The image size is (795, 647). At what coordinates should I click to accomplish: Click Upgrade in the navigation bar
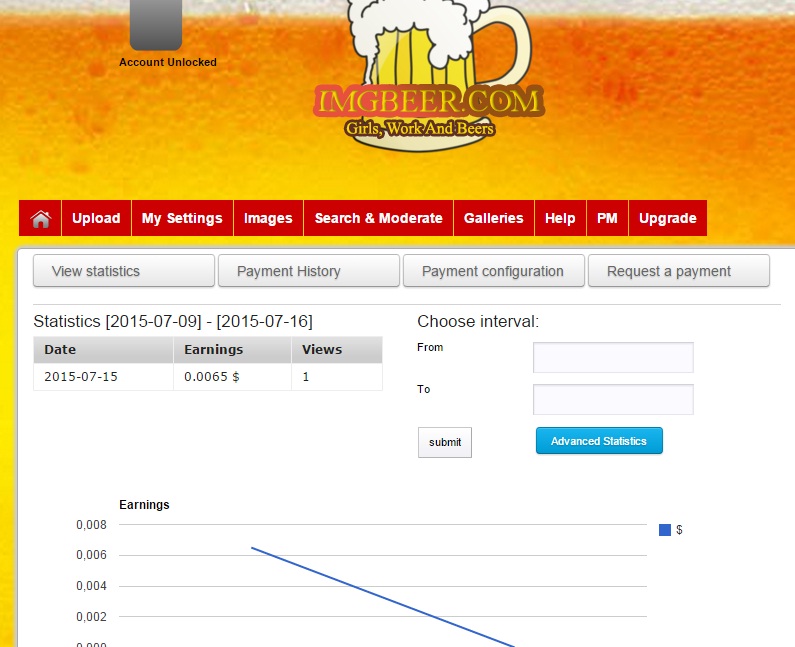[667, 219]
